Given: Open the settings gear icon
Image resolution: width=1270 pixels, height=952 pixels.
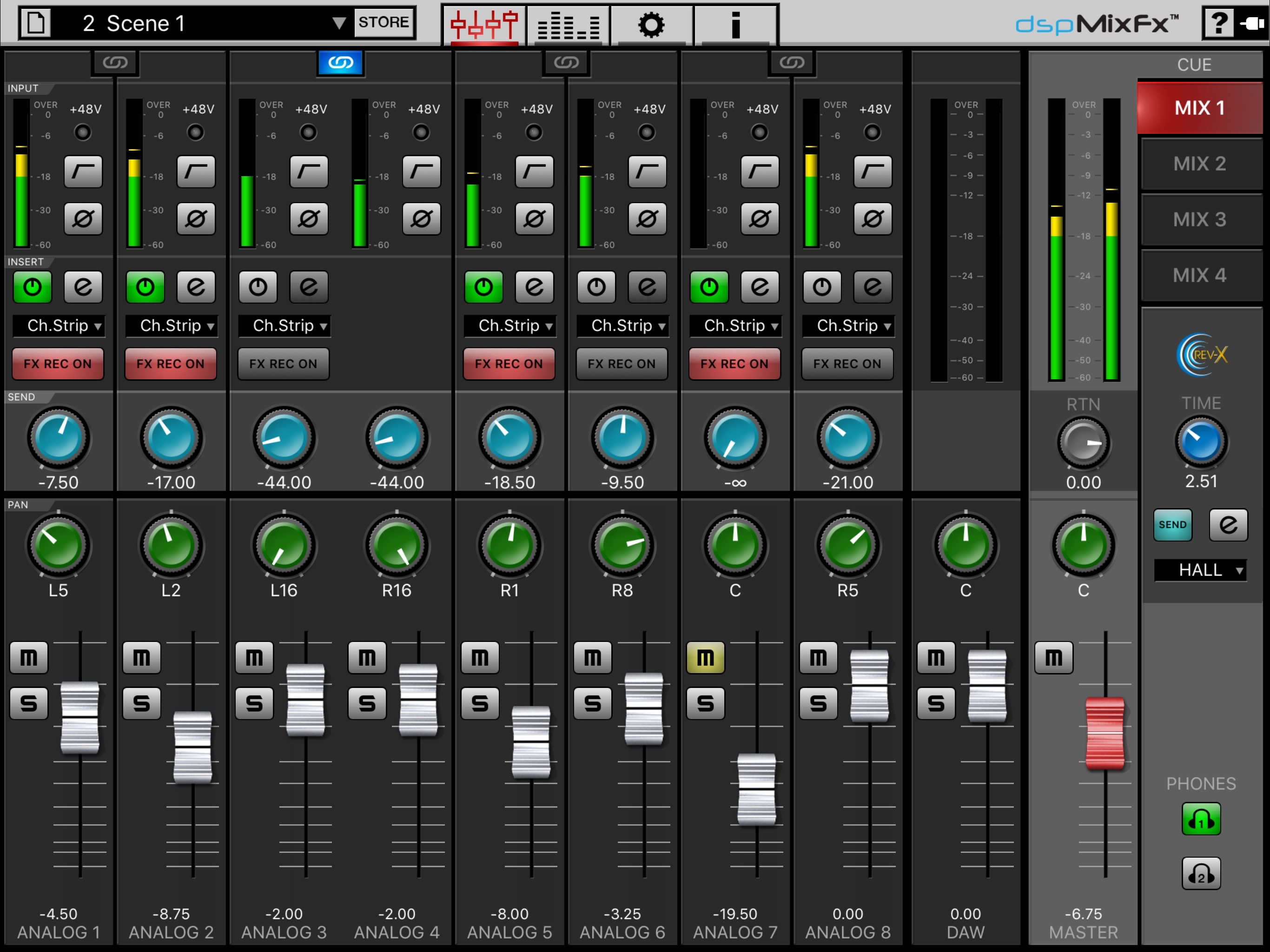Looking at the screenshot, I should pos(651,25).
